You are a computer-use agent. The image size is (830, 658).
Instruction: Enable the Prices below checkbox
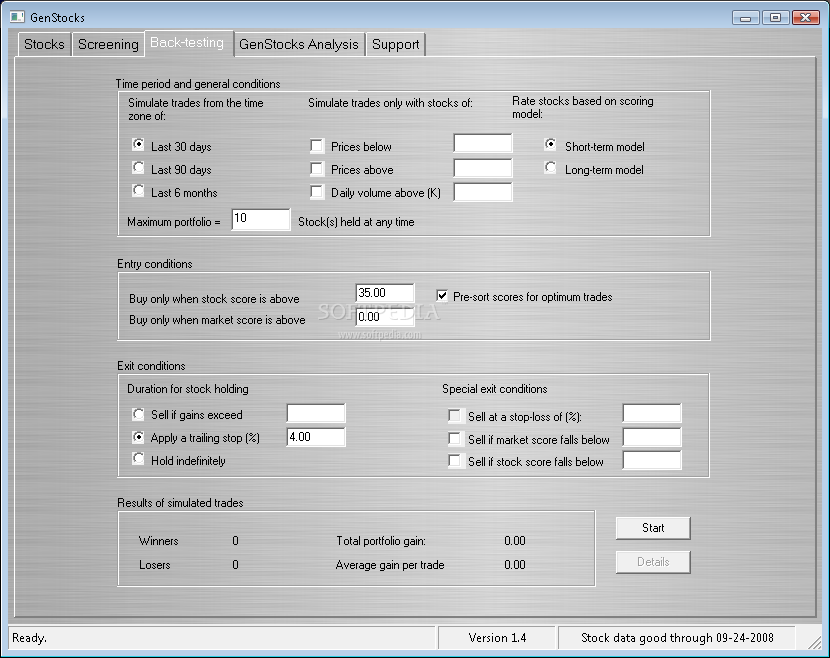pos(317,146)
